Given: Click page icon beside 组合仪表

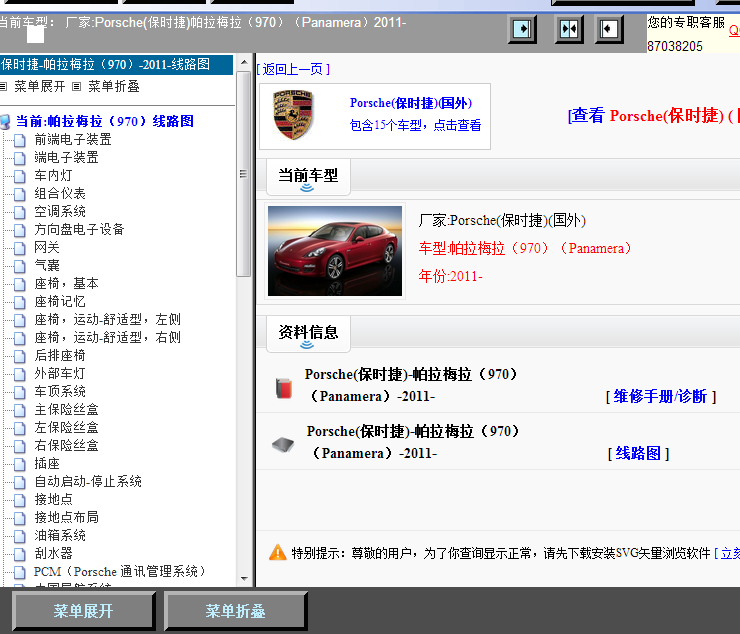Looking at the screenshot, I should tap(19, 194).
